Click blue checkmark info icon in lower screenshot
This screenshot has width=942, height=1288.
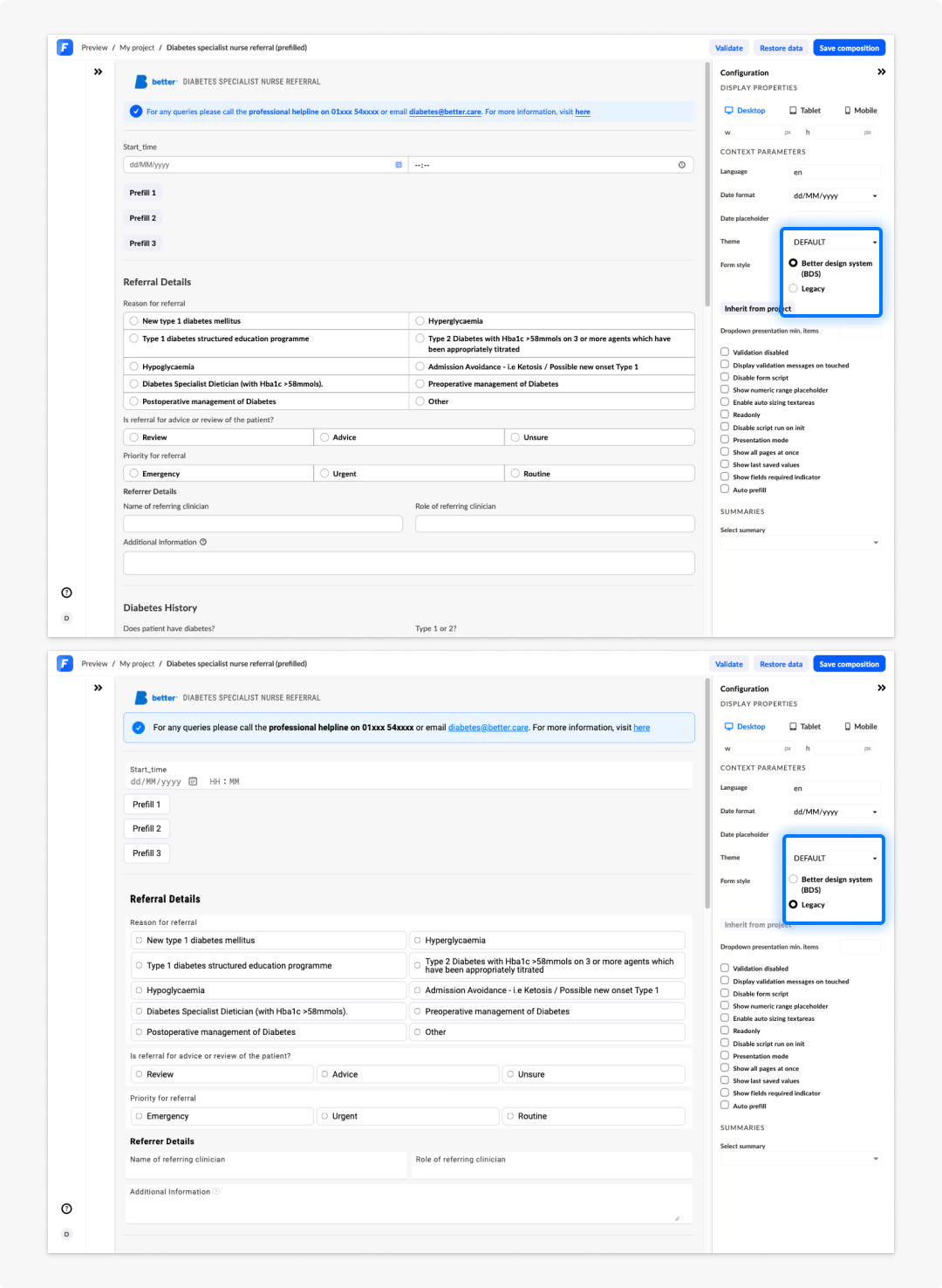click(x=138, y=727)
